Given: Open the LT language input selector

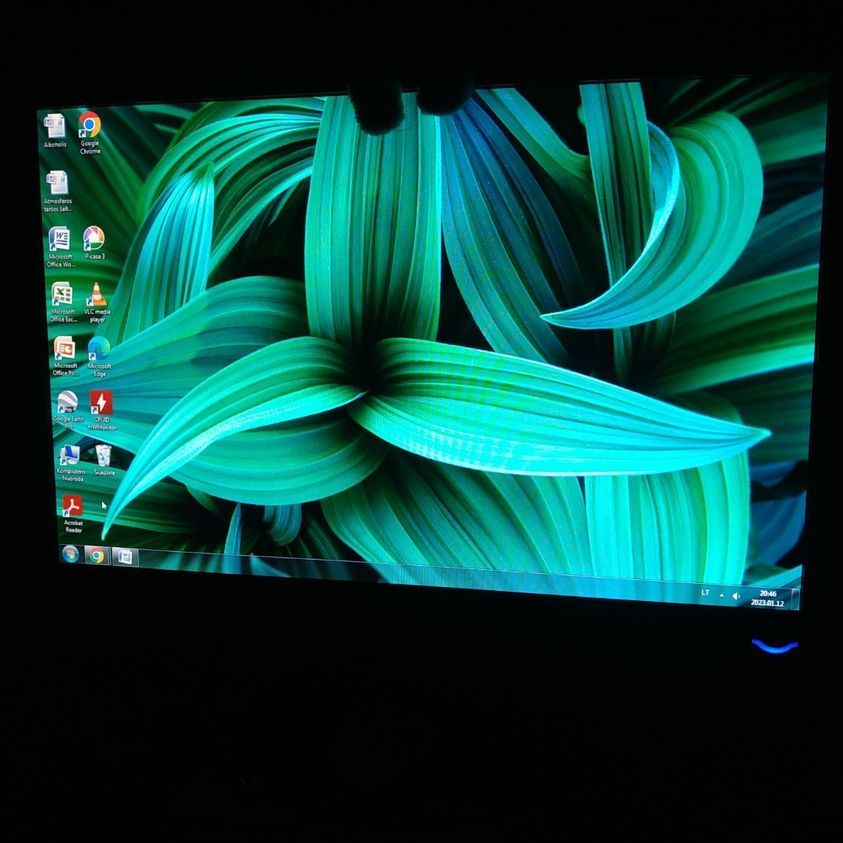Looking at the screenshot, I should pyautogui.click(x=705, y=593).
